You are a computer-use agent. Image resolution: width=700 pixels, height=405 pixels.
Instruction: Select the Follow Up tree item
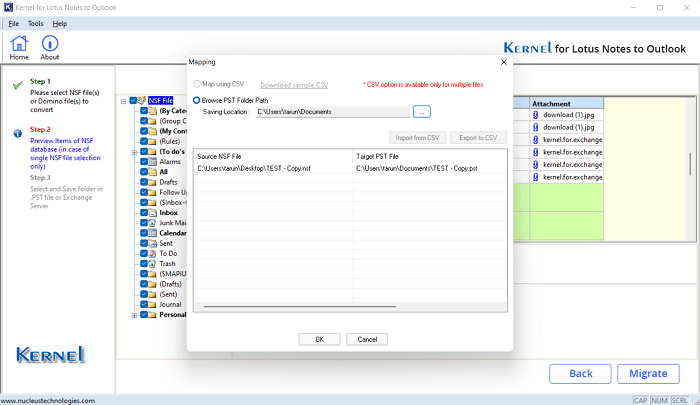tap(173, 192)
